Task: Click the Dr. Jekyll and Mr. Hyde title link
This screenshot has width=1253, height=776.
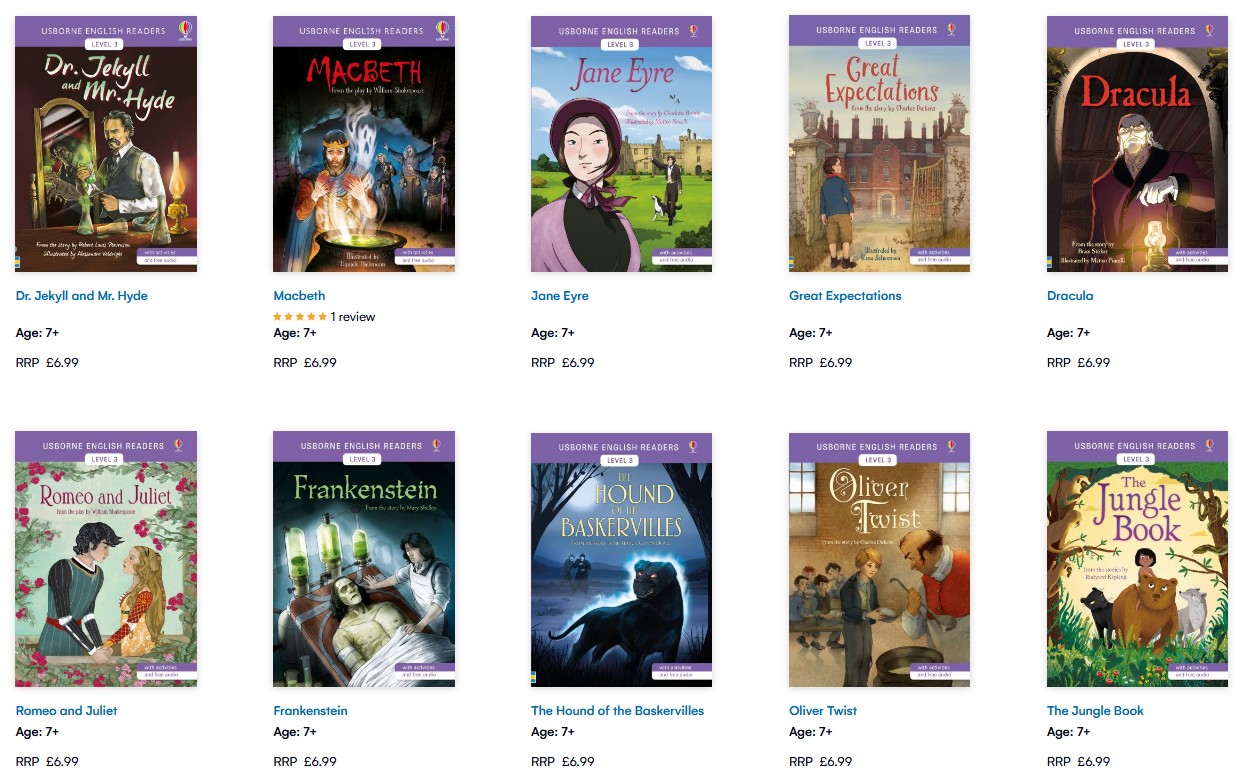Action: 82,296
